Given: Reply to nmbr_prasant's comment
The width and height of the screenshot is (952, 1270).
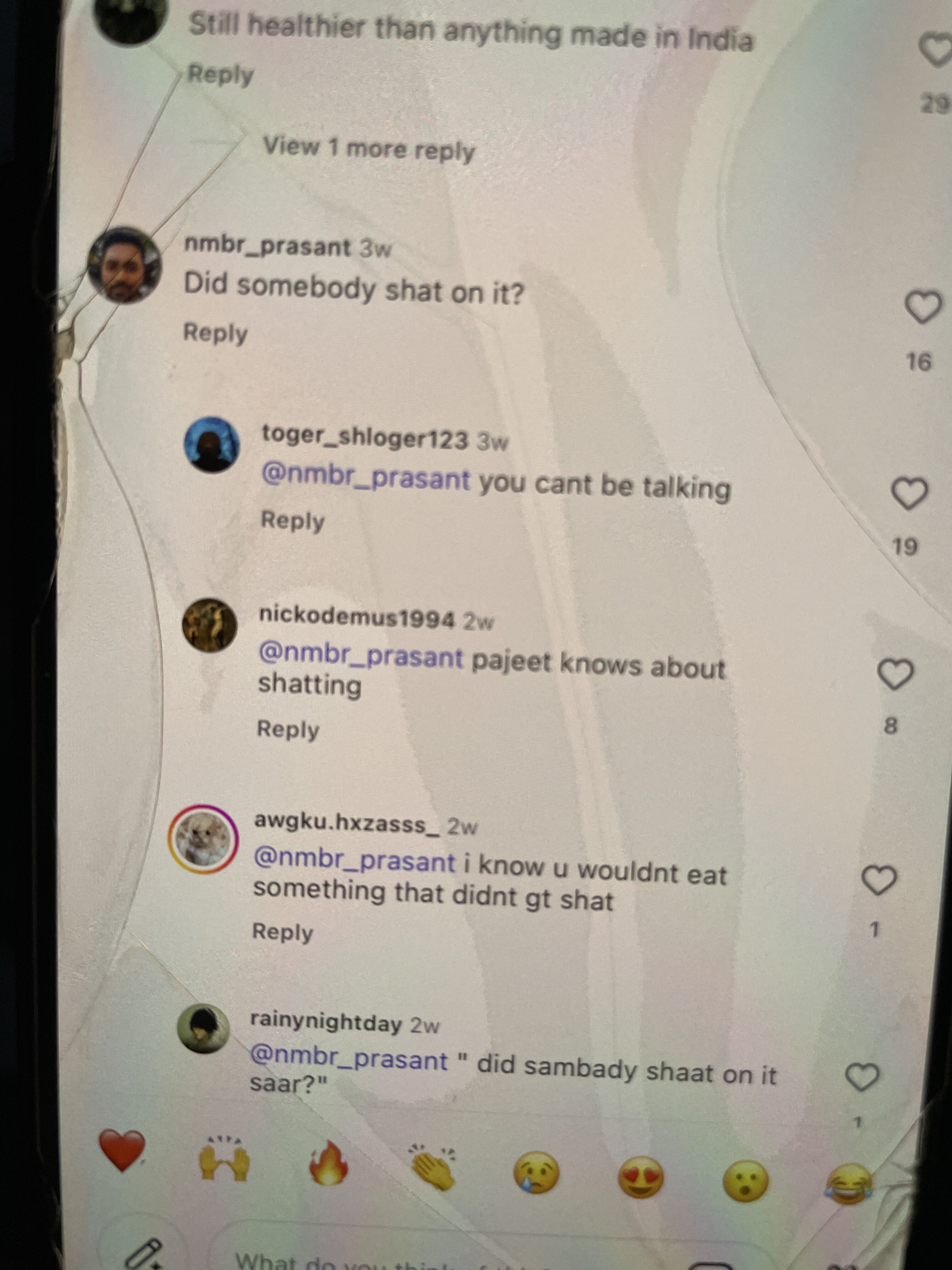Looking at the screenshot, I should (x=215, y=332).
